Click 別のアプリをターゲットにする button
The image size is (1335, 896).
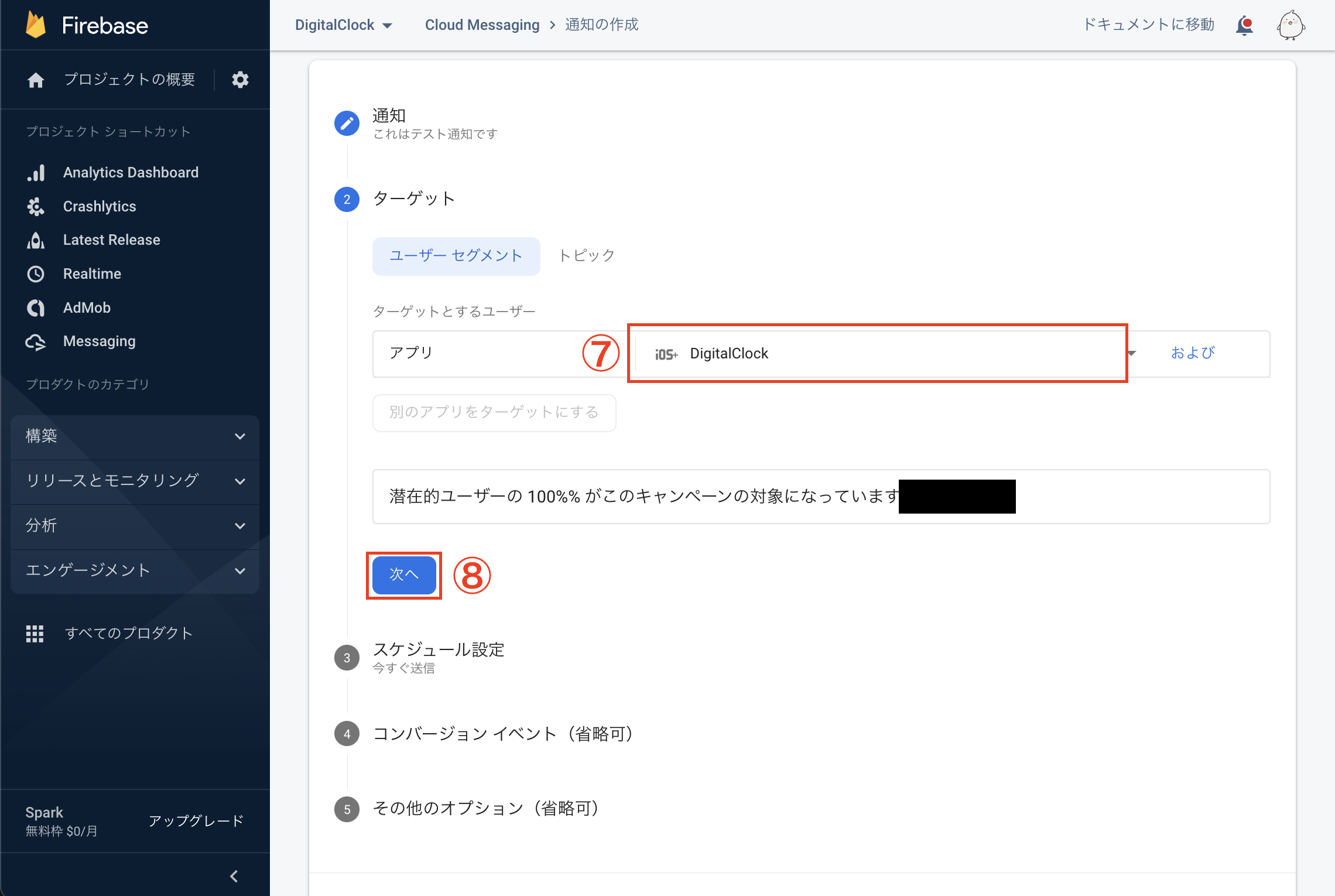494,412
